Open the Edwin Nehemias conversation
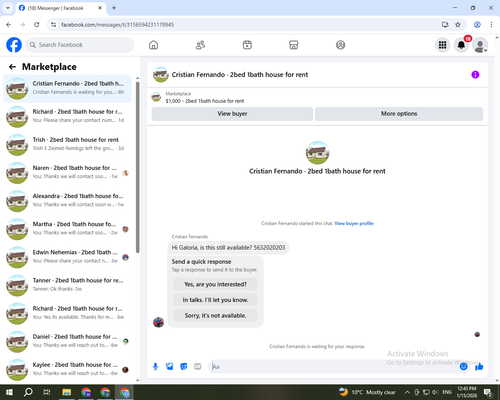 67,257
